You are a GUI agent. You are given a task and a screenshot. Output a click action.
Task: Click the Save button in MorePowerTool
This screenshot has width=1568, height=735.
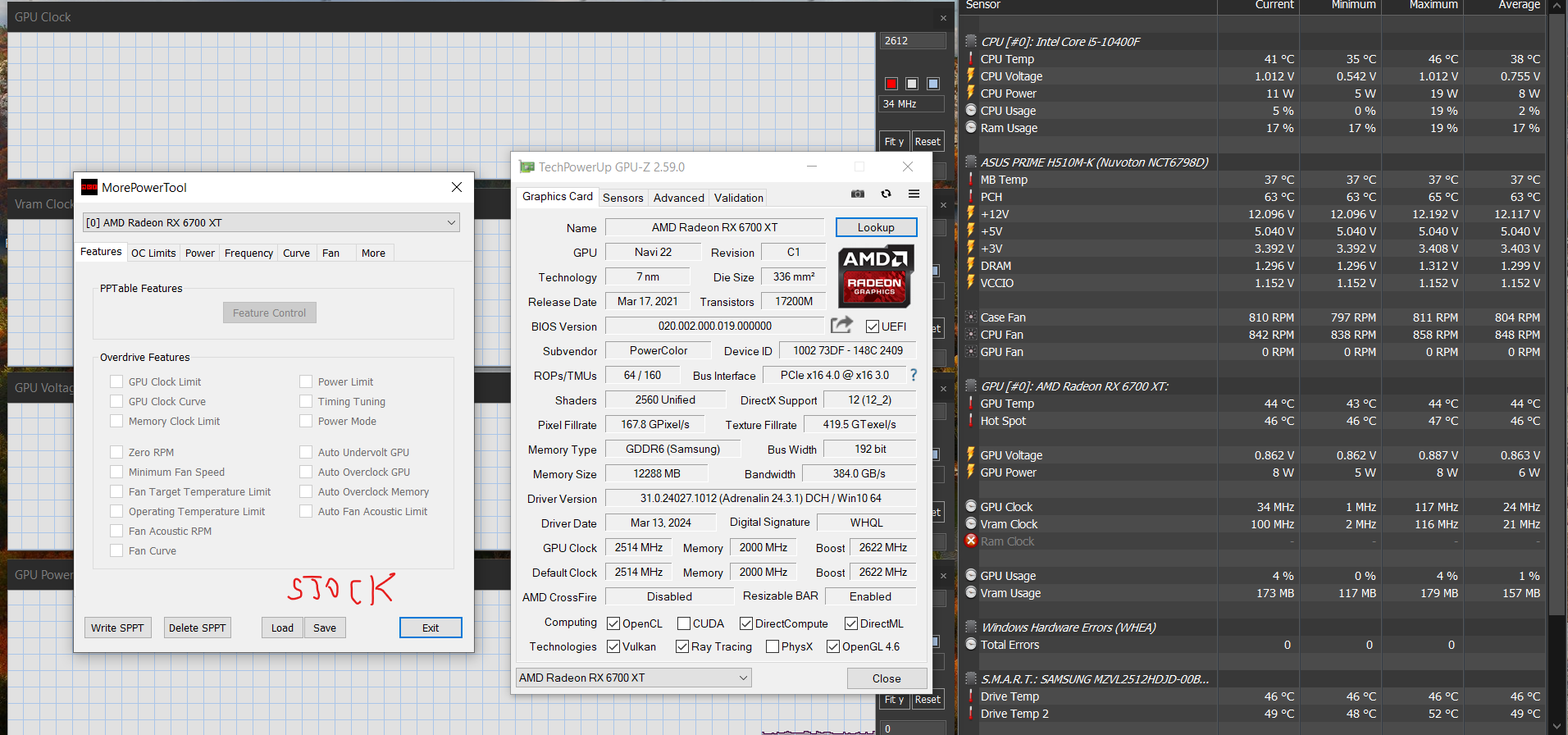coord(325,628)
